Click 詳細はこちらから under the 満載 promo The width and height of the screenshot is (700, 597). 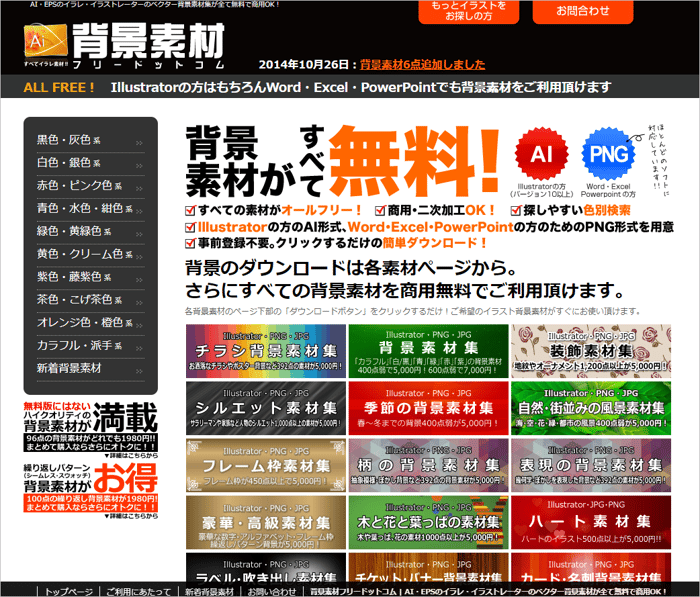point(131,455)
